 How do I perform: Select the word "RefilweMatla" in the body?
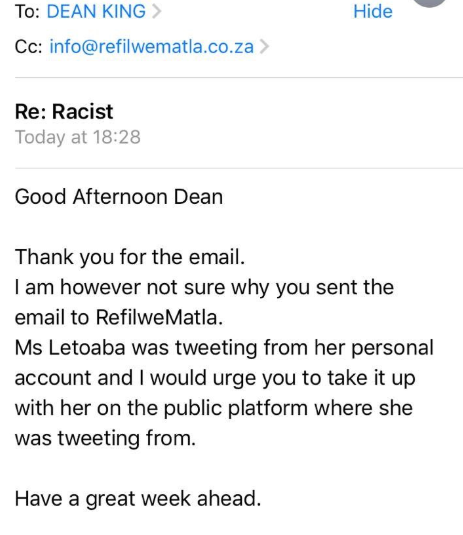point(159,317)
